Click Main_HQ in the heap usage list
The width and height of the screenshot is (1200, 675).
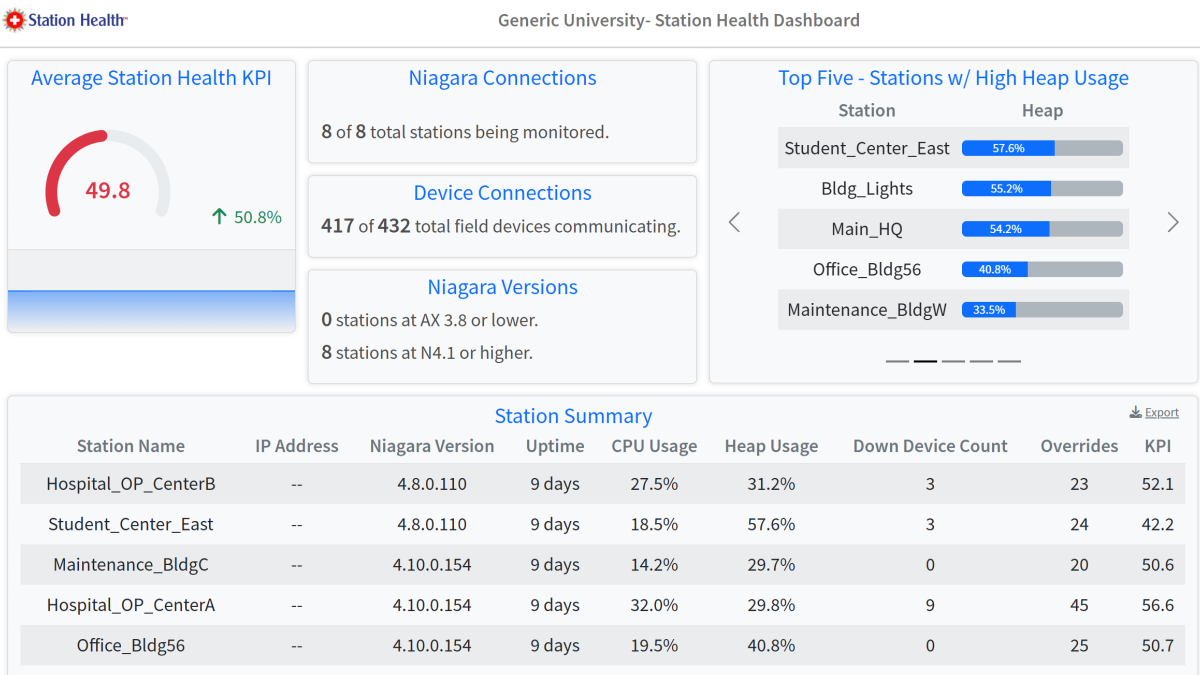tap(867, 228)
